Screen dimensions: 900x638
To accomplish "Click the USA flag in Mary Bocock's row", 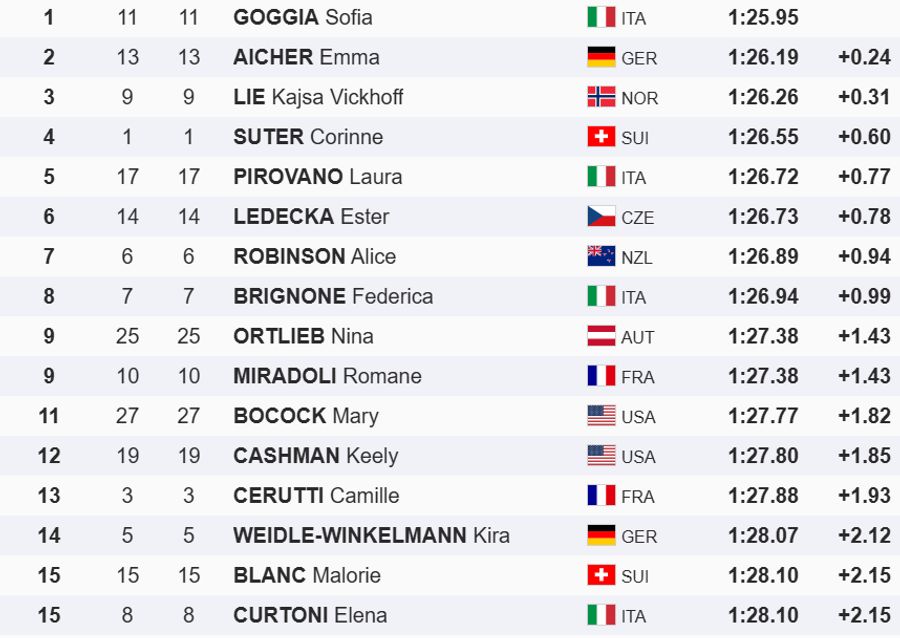I will pos(601,416).
